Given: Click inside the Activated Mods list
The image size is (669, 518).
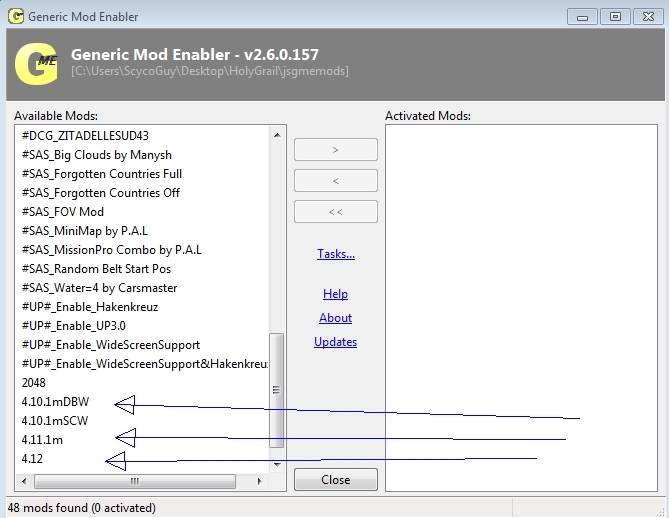Looking at the screenshot, I should pos(521,308).
